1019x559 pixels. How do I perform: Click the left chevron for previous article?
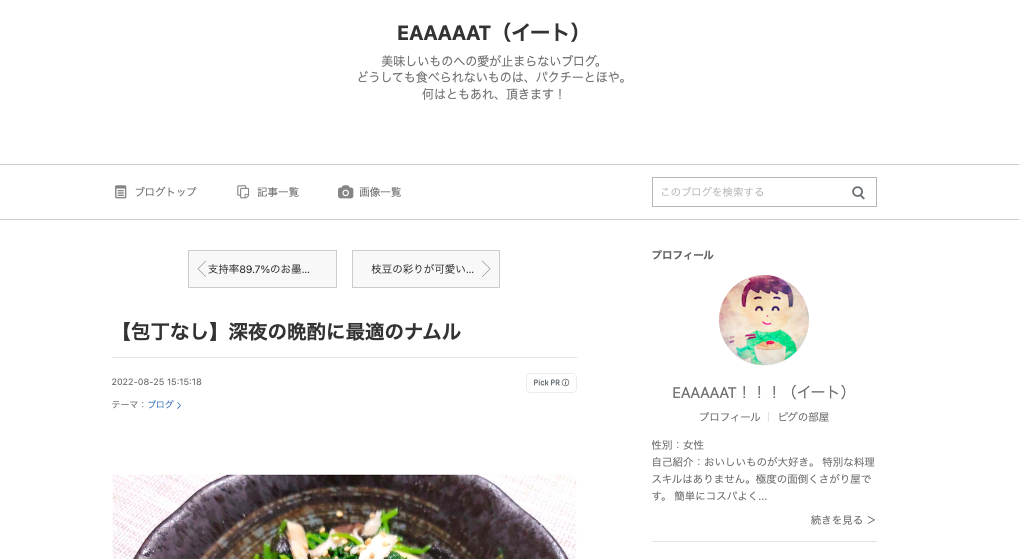[x=201, y=268]
